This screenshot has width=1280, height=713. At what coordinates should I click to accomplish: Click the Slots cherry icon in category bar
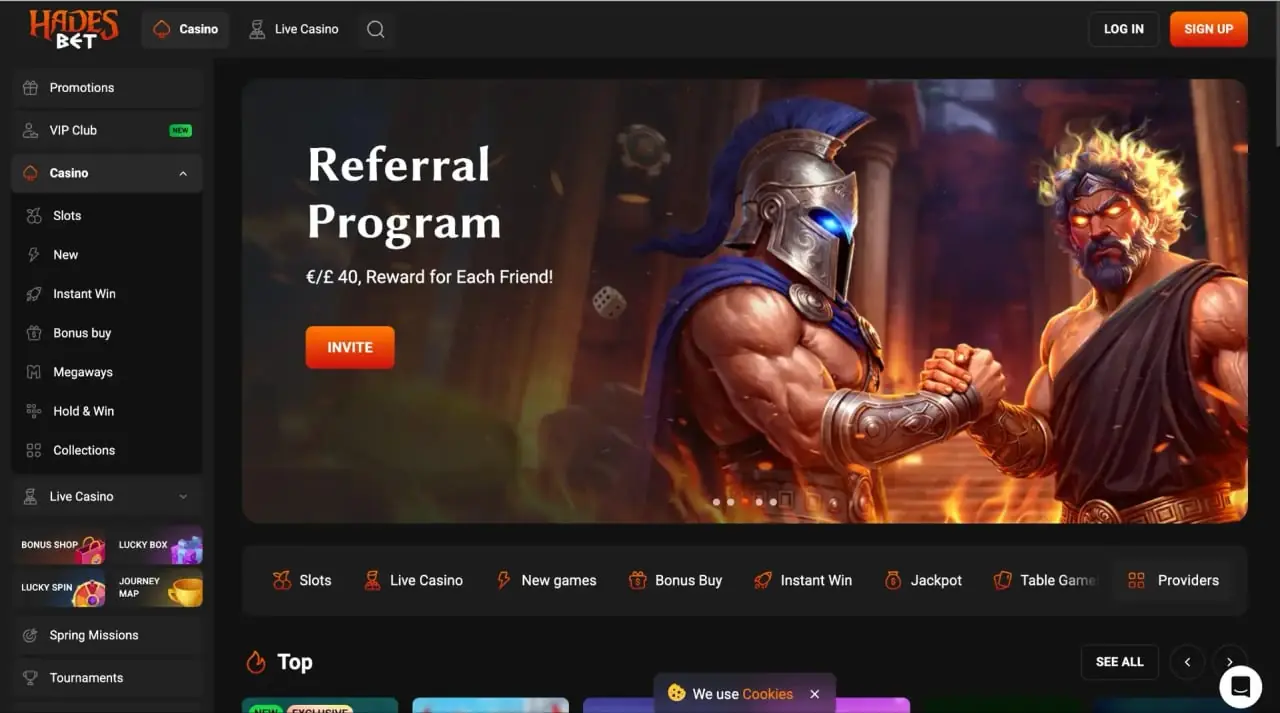[282, 580]
